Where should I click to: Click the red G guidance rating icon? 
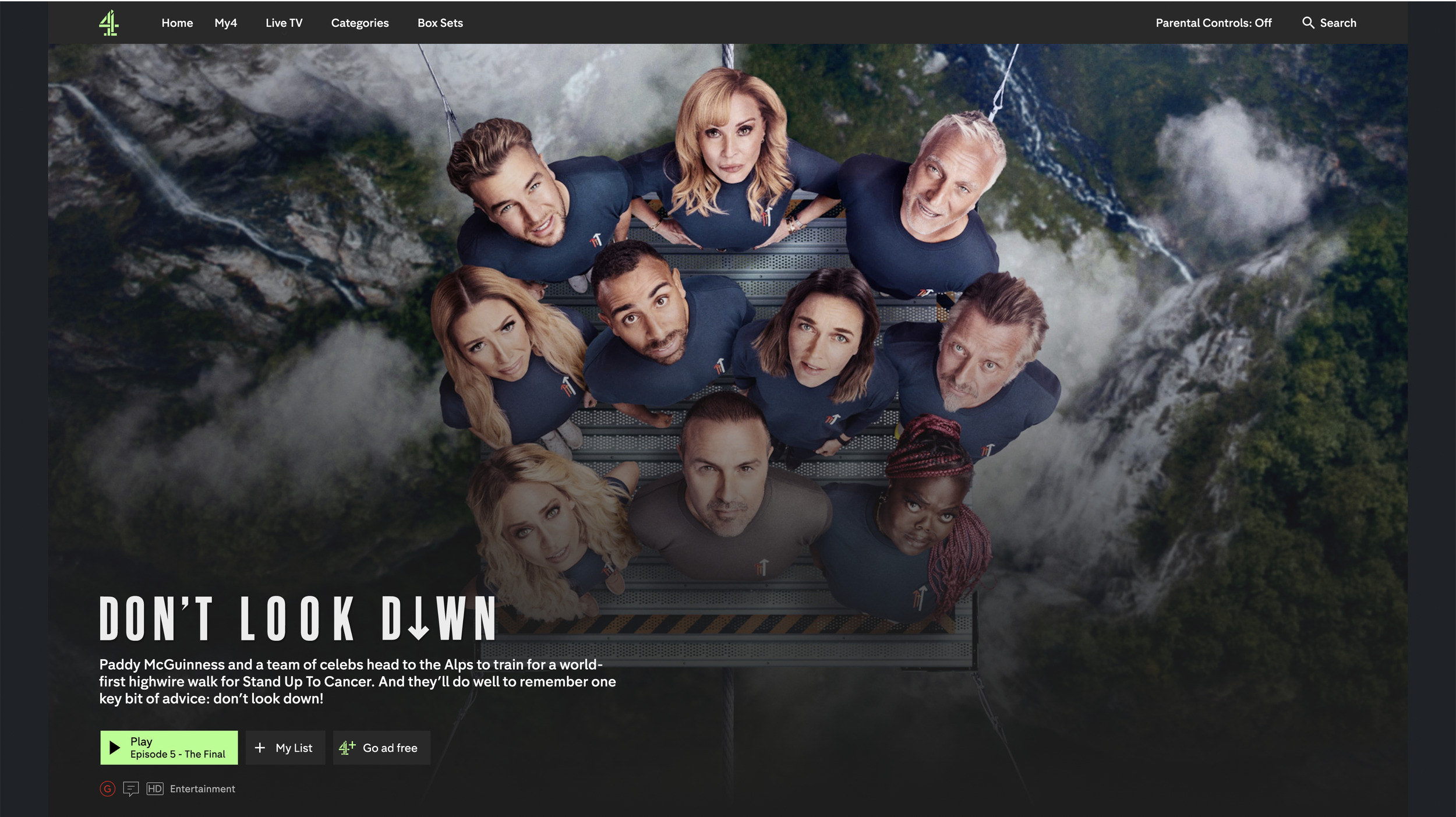coord(107,788)
